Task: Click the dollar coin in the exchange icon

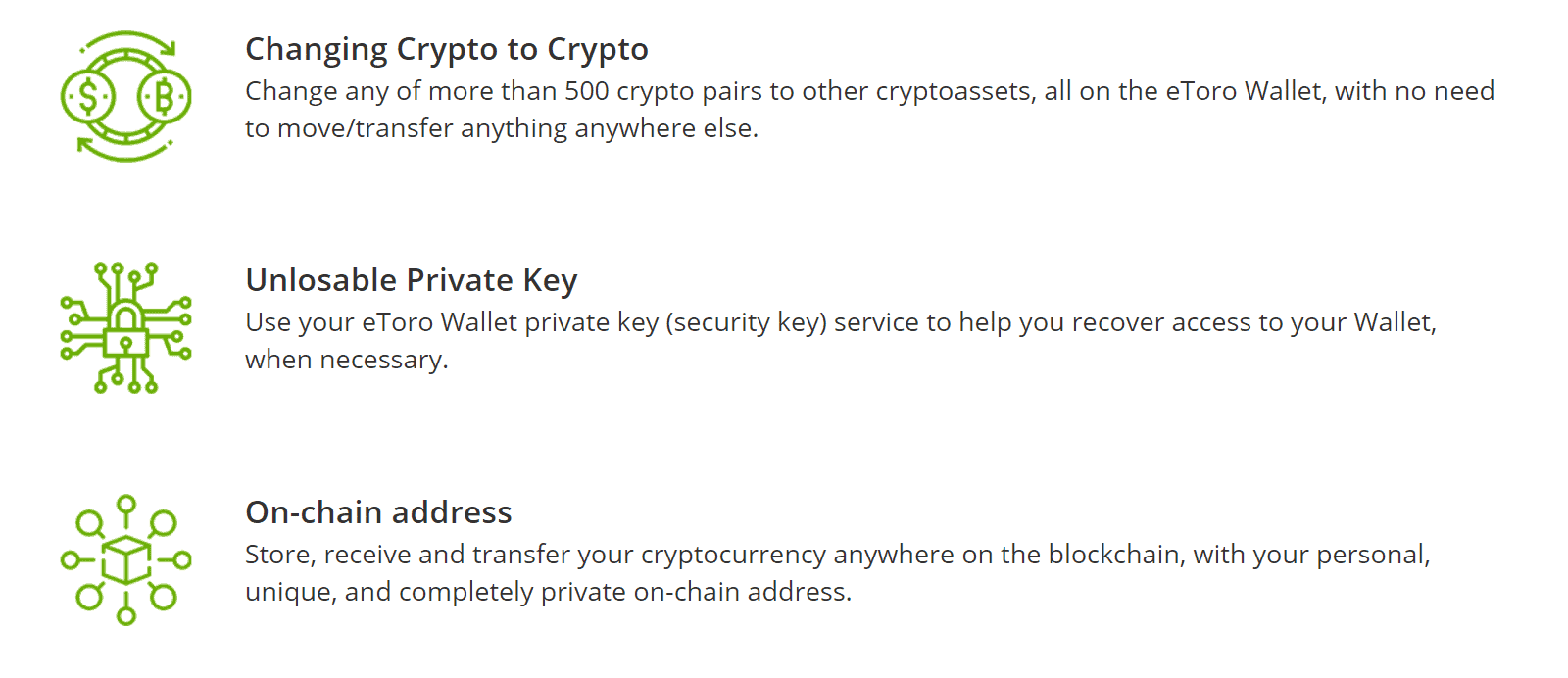Action: [88, 97]
